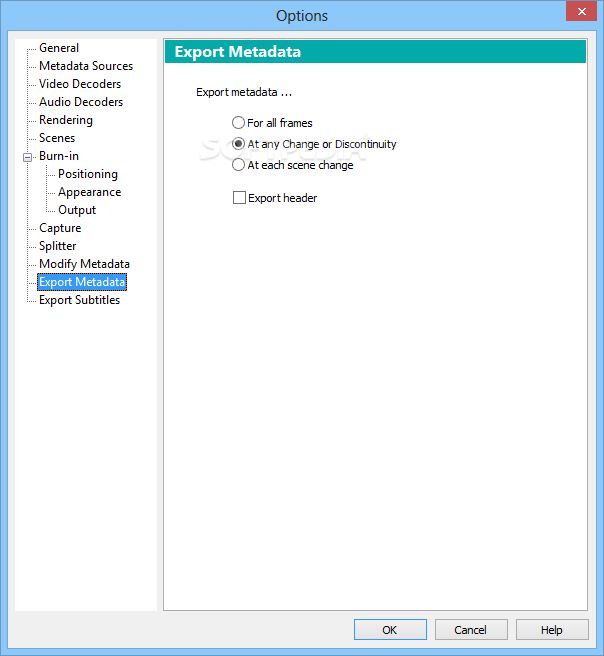
Task: Go to Capture settings
Action: point(60,228)
